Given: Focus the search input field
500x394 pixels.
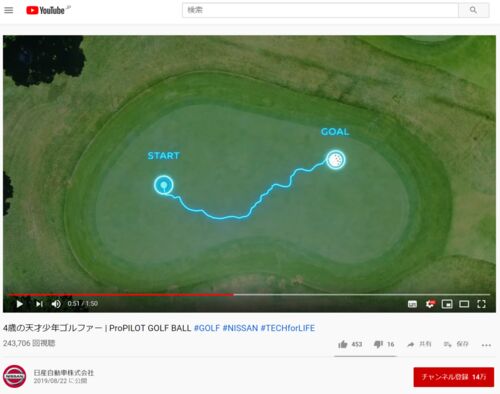Looking at the screenshot, I should [x=320, y=10].
